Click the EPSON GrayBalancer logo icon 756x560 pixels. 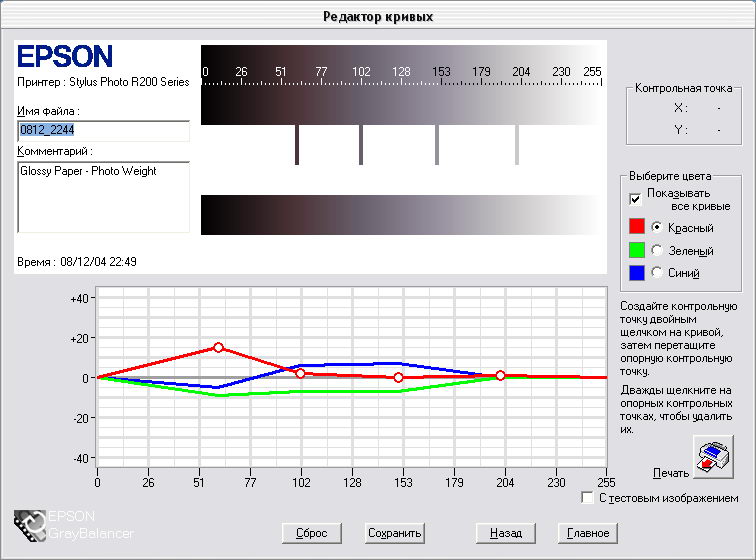tap(30, 526)
